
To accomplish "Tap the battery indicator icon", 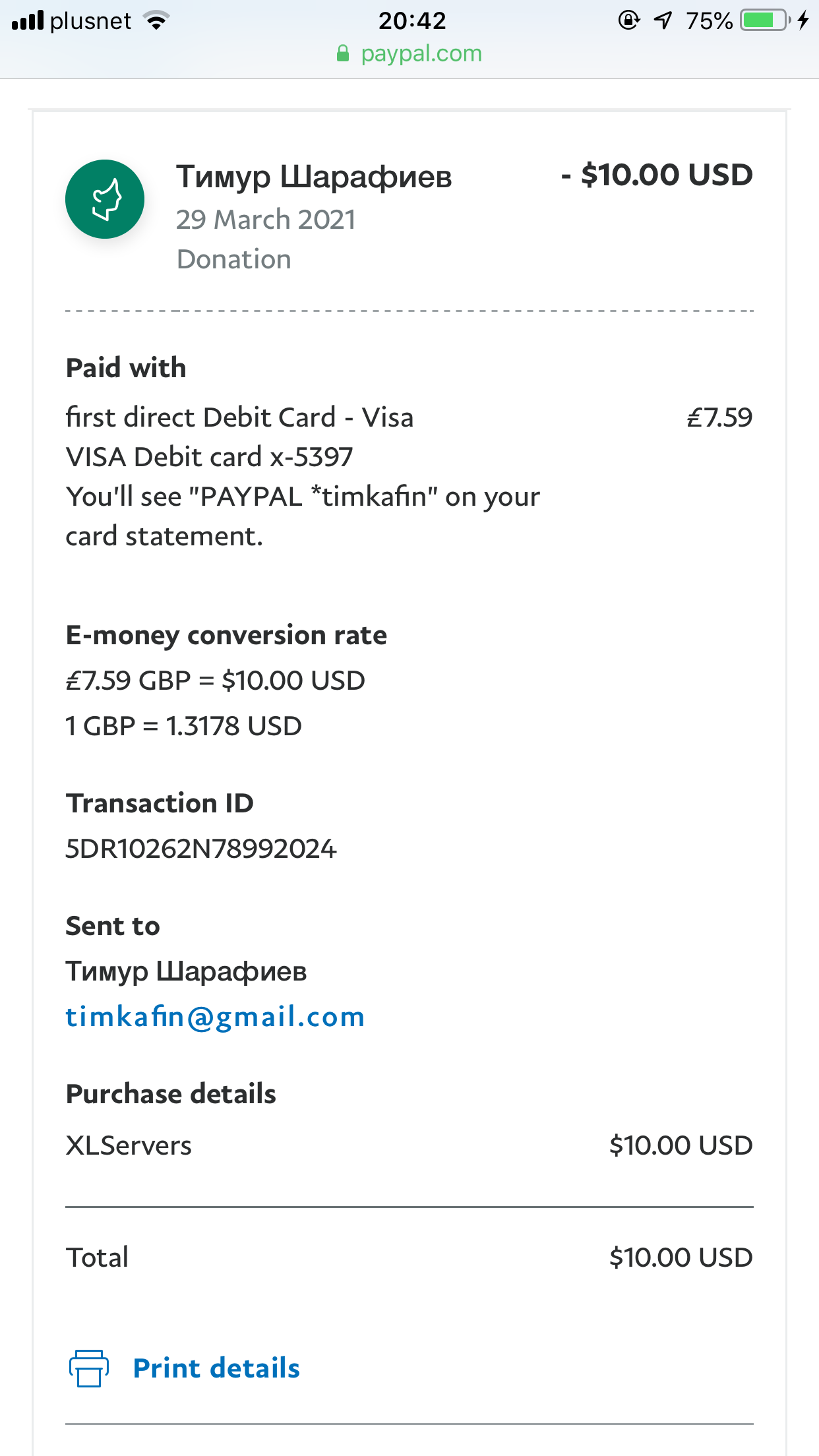I will coord(765,20).
